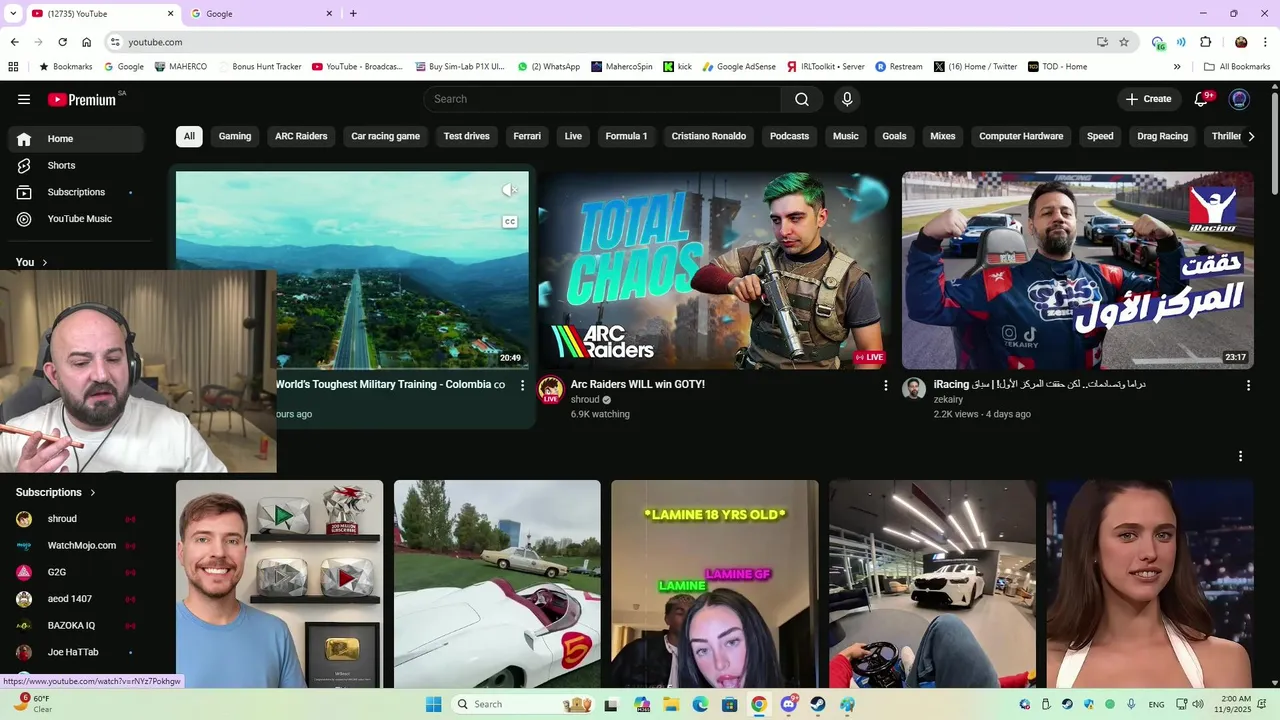Bookmark this page with star icon

[x=1124, y=42]
